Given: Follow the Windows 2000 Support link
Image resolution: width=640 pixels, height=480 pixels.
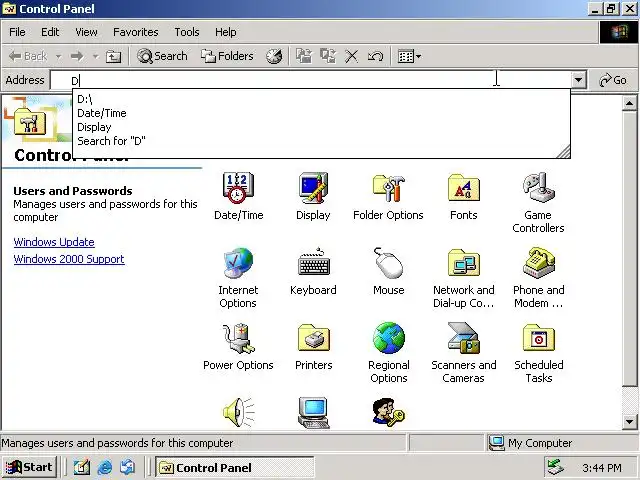Looking at the screenshot, I should tap(69, 259).
